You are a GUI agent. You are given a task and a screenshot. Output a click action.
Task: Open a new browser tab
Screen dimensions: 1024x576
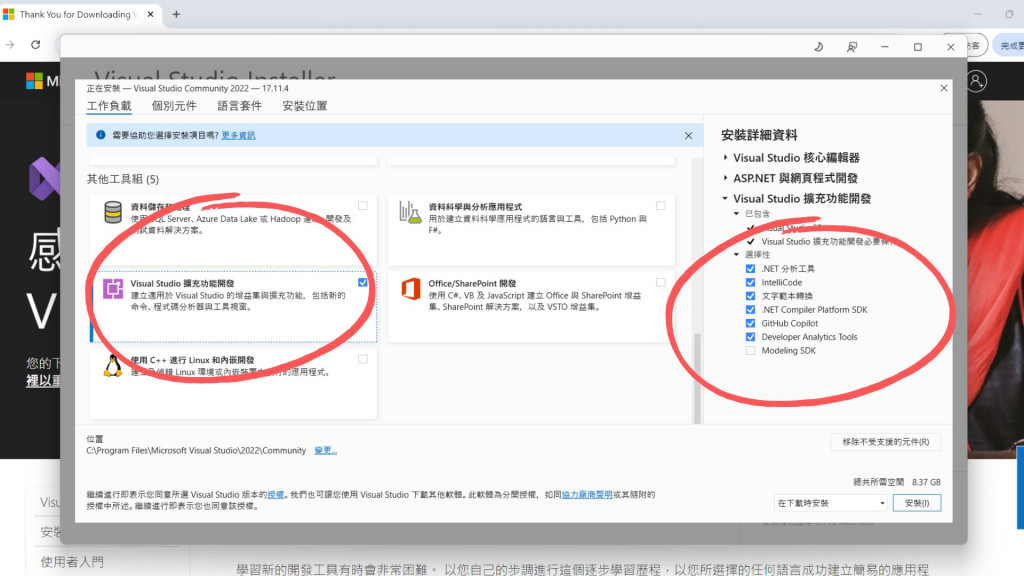(x=176, y=14)
